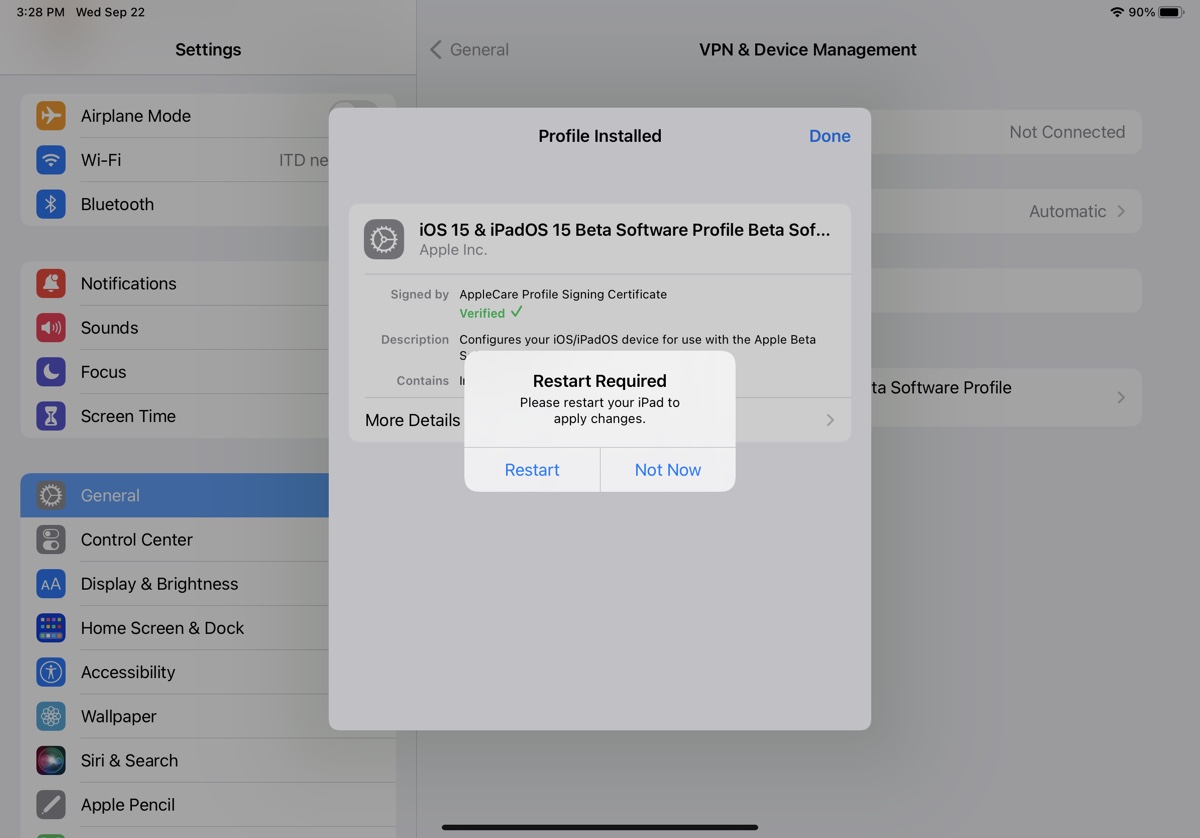The height and width of the screenshot is (838, 1200).
Task: Open Airplane Mode settings row
Action: pos(208,115)
